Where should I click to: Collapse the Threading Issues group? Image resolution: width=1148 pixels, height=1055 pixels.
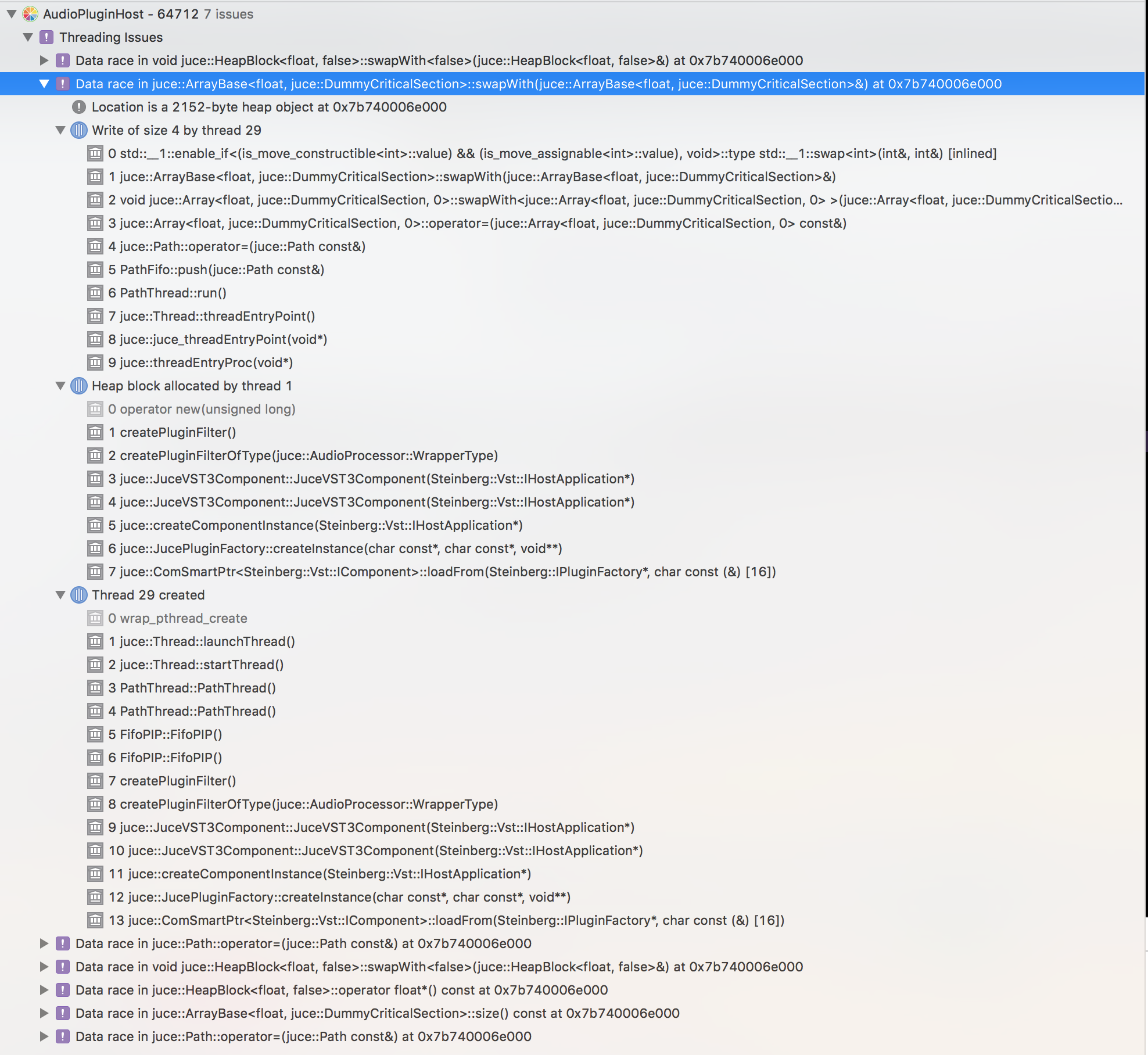(x=28, y=37)
